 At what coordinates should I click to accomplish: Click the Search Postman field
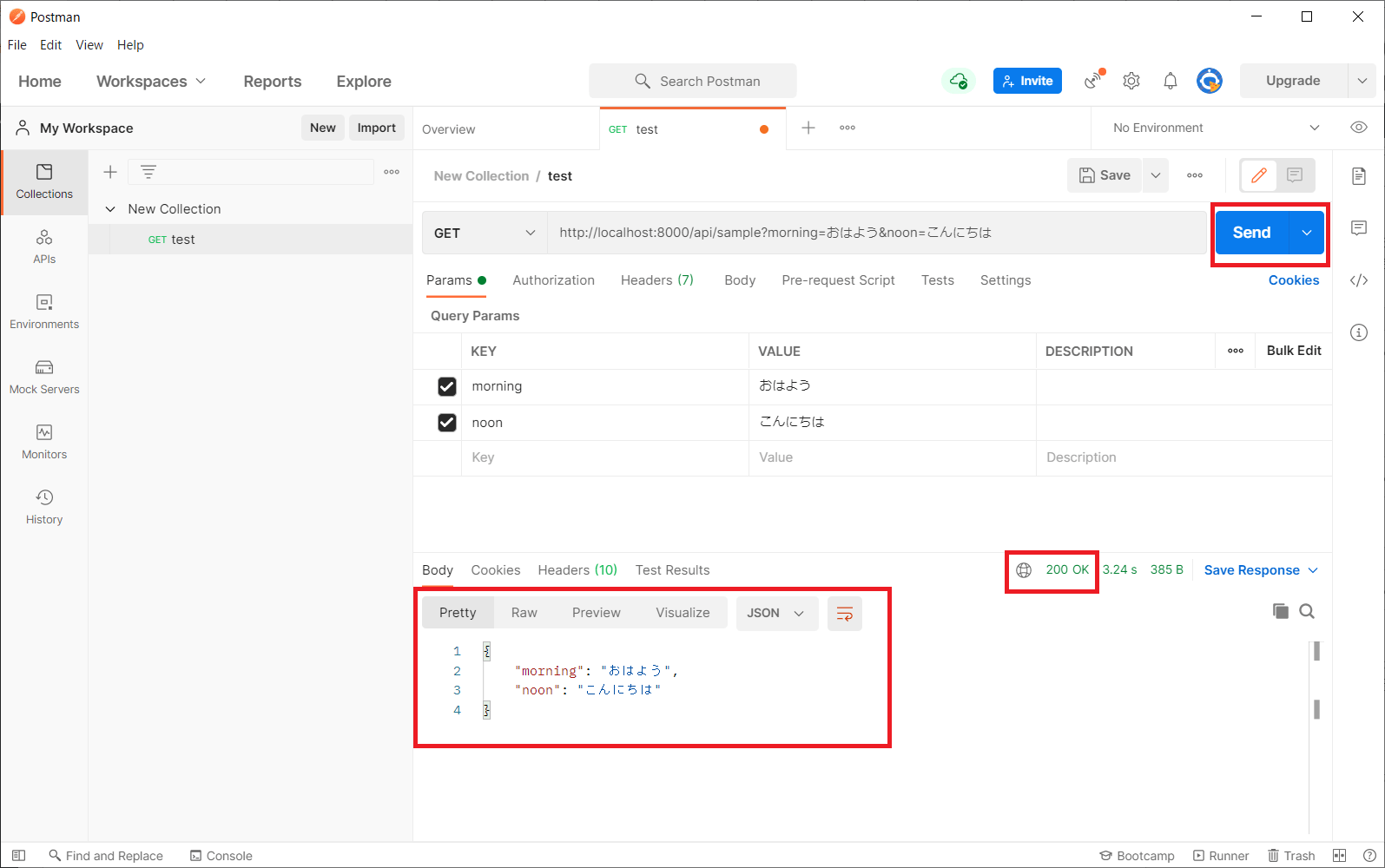693,81
